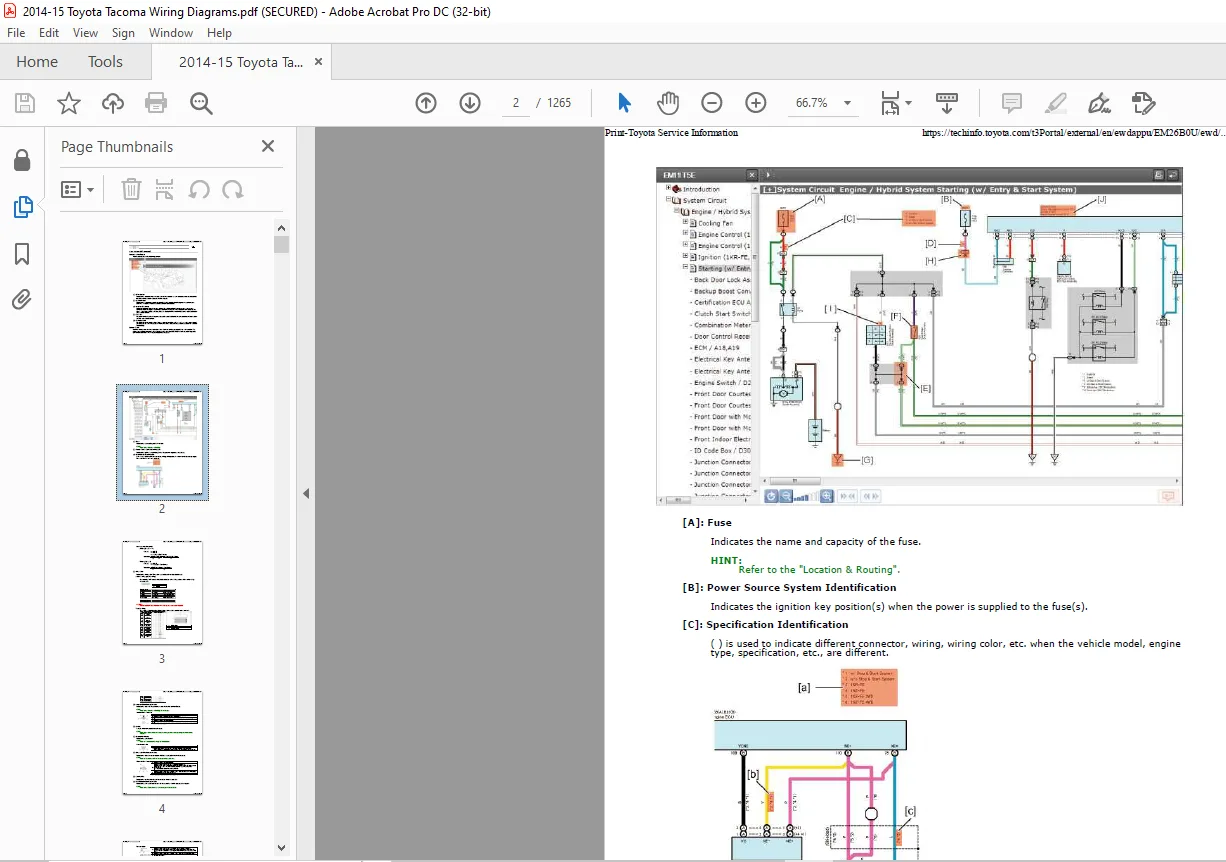
Task: Click the thumbnails panel scrollbar thumb
Action: click(282, 244)
